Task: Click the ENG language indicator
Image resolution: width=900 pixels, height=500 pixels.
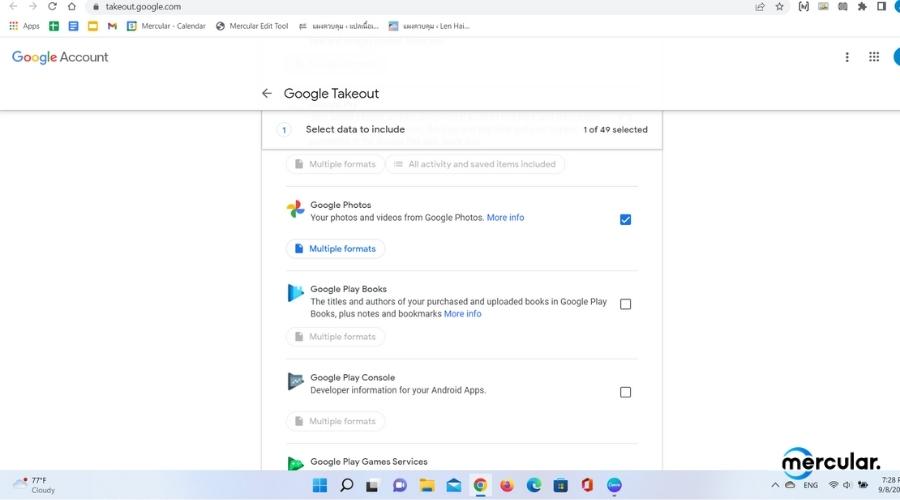Action: coord(810,485)
